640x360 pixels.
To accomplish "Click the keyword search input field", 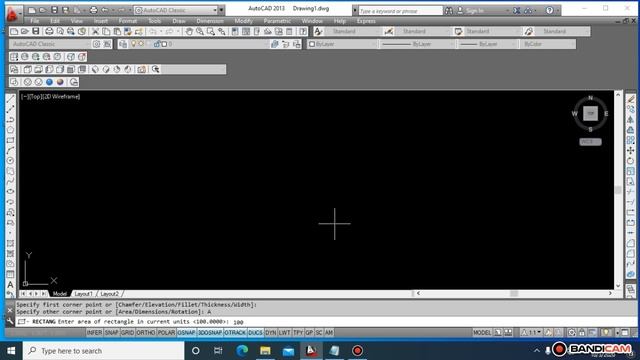I will 400,11.
